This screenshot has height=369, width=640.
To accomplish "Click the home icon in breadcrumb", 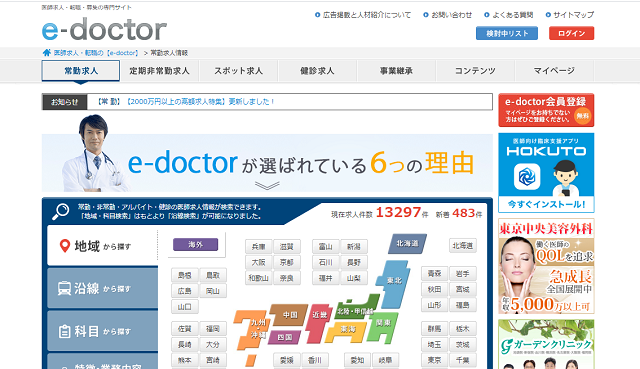I will click(47, 53).
